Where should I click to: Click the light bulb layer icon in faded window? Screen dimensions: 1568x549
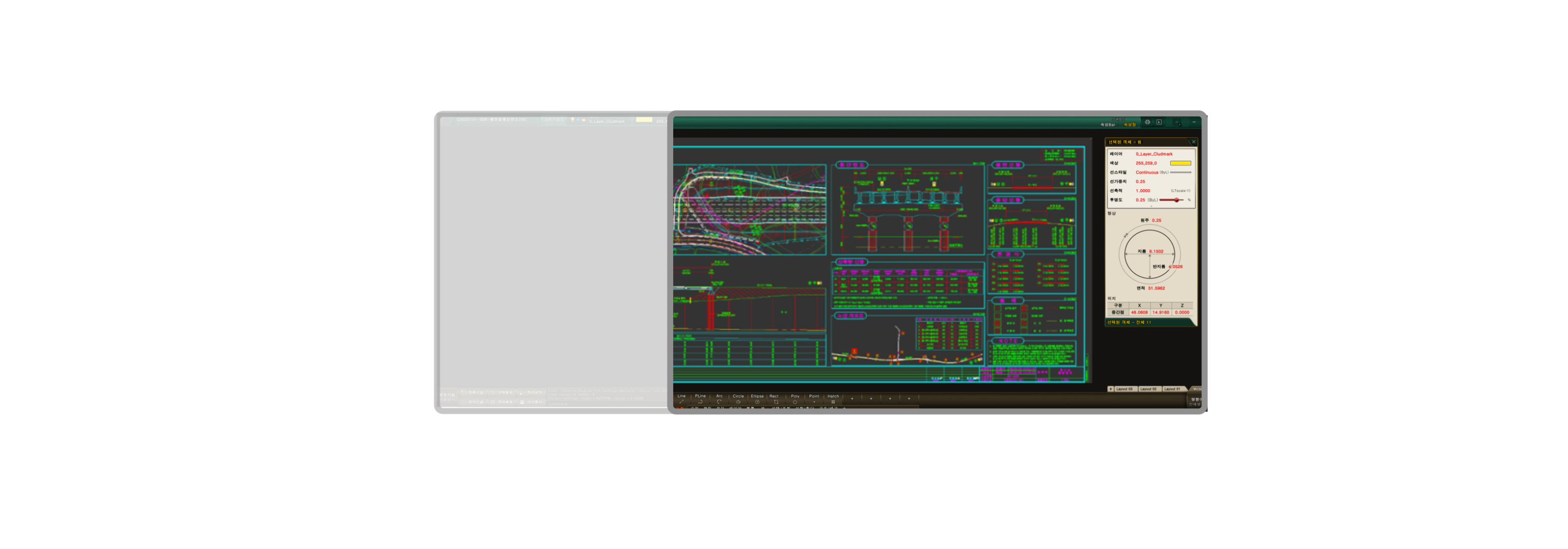point(572,120)
